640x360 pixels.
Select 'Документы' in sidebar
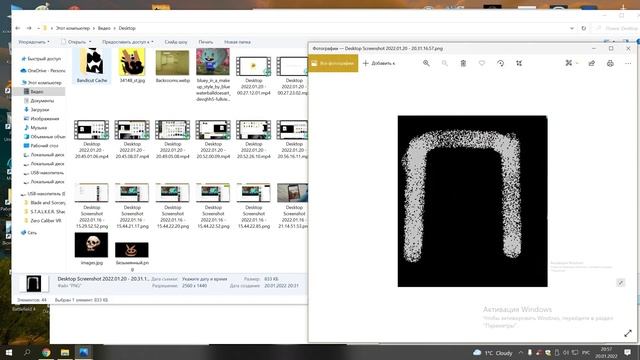point(39,100)
